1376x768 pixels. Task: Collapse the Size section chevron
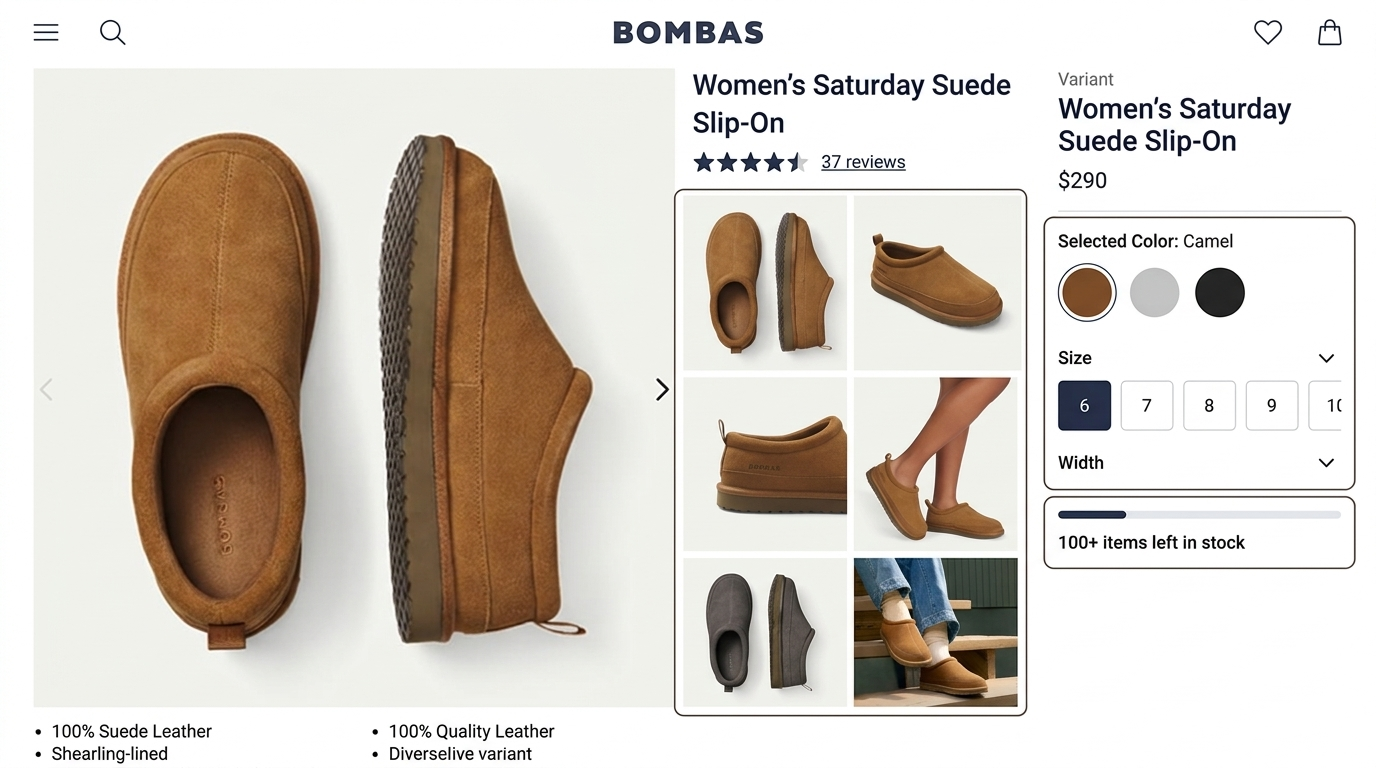click(x=1326, y=358)
